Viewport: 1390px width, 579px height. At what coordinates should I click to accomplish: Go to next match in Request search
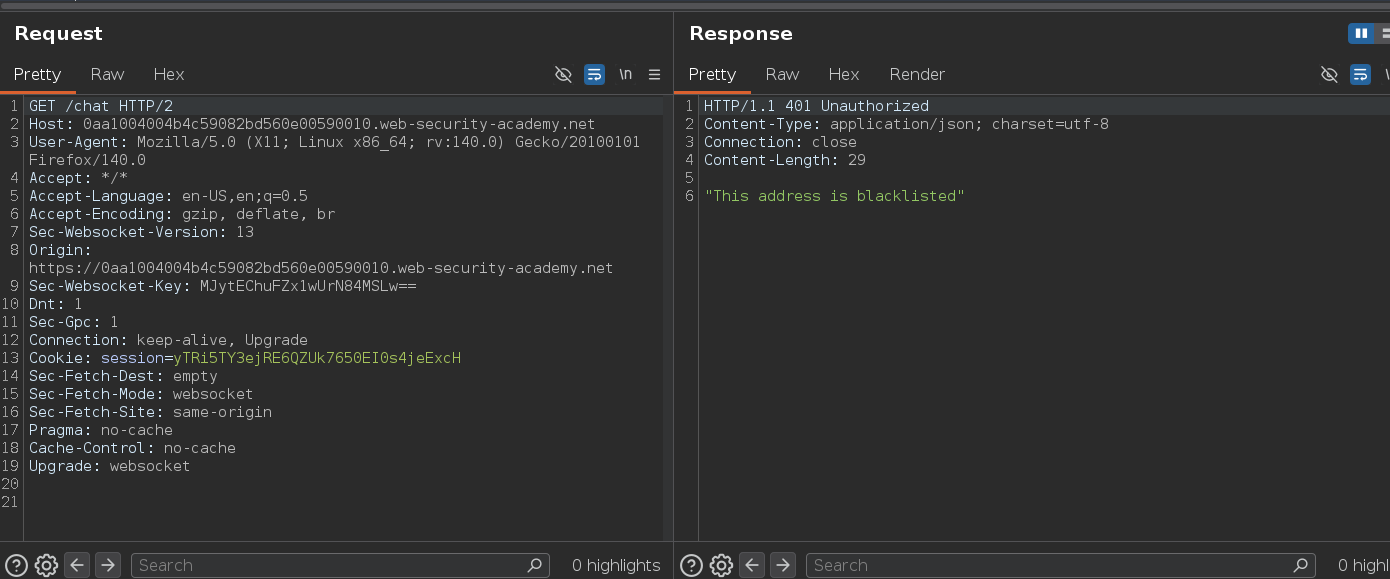(x=107, y=565)
